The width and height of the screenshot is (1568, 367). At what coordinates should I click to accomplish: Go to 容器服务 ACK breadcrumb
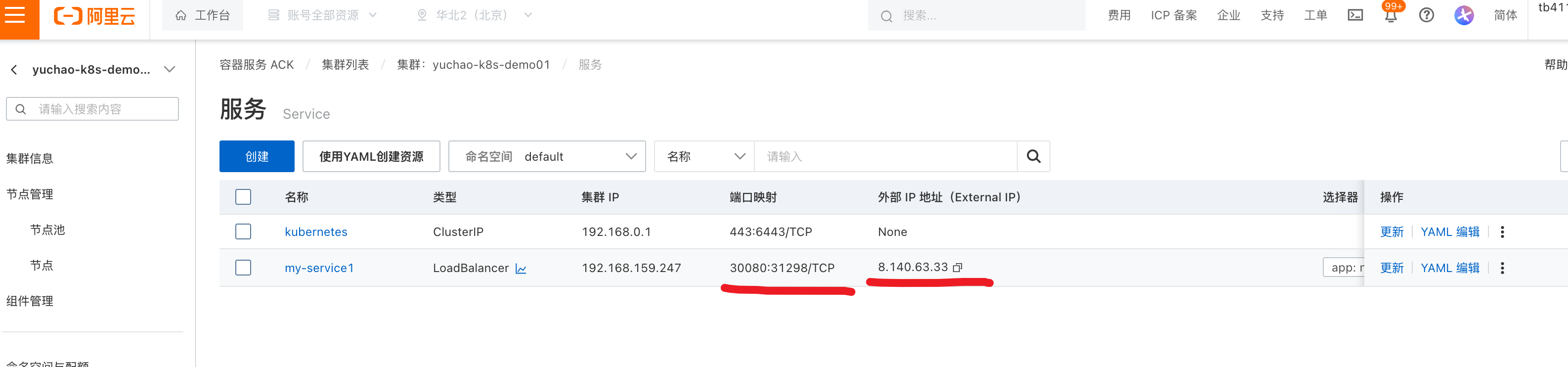coord(257,64)
